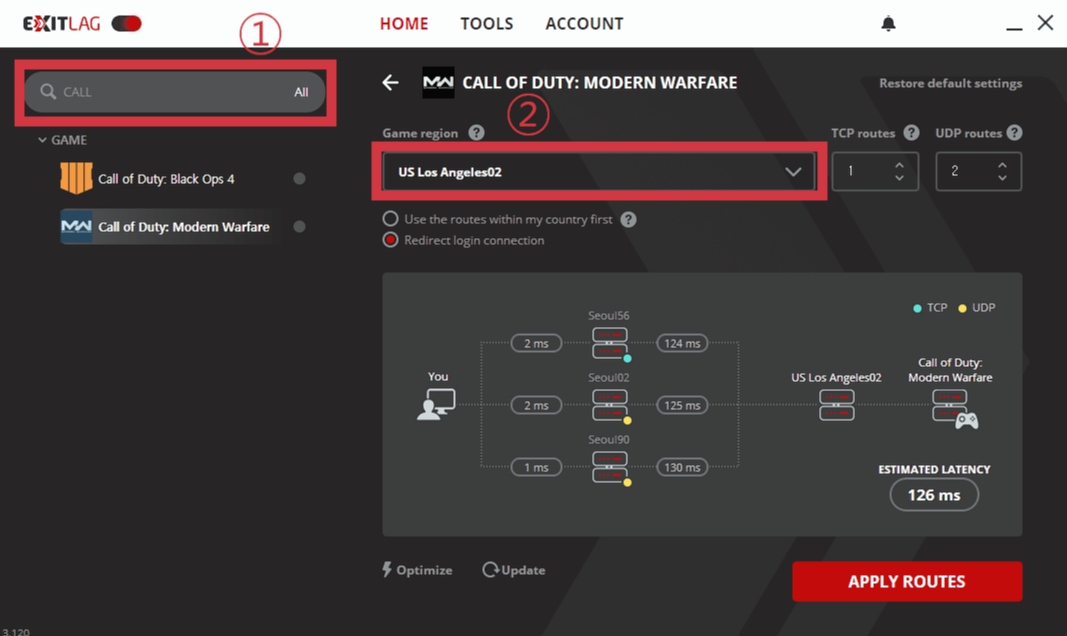This screenshot has height=636, width=1067.
Task: Close the ExitLag window
Action: [1045, 22]
